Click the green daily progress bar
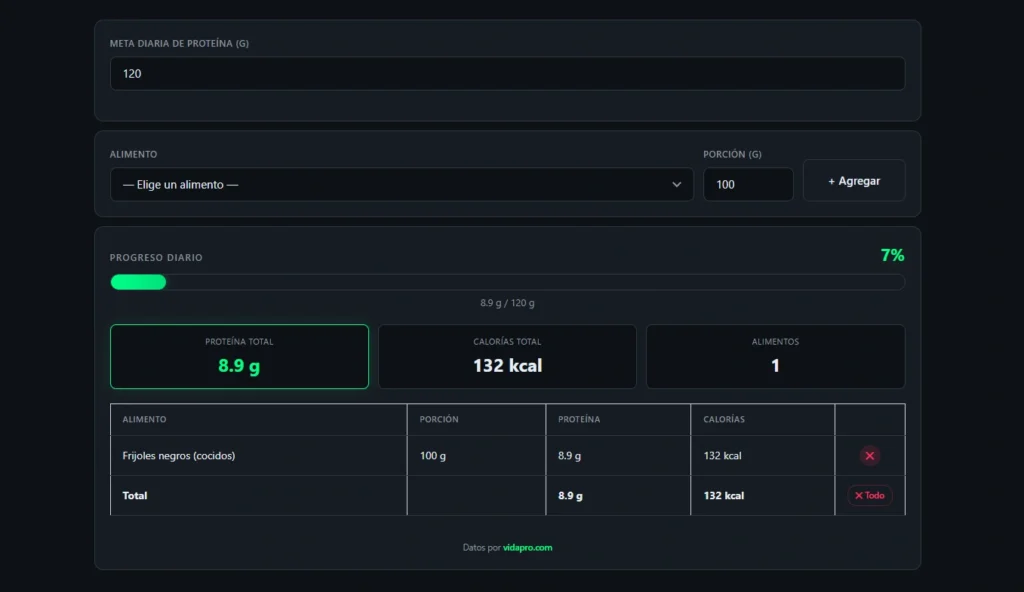Screen dimensions: 1024x592 click(138, 282)
